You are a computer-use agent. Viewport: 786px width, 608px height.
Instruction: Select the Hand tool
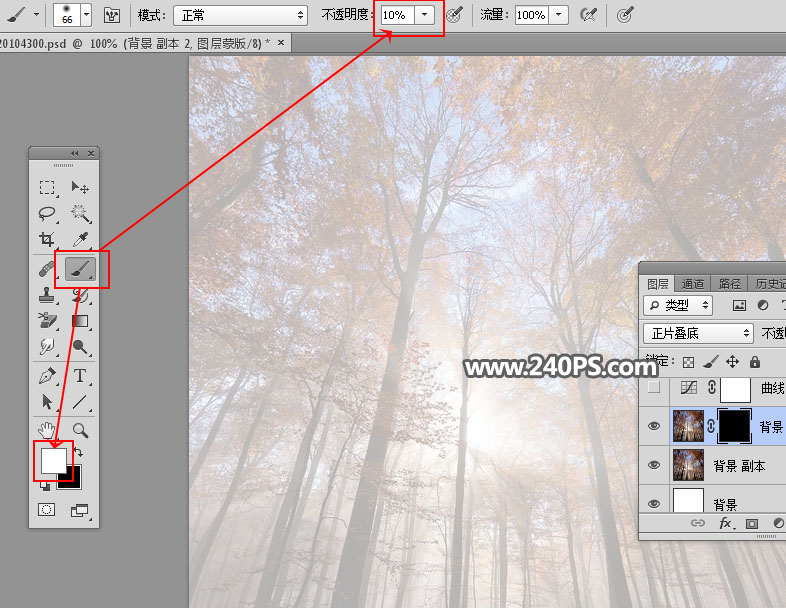[47, 431]
